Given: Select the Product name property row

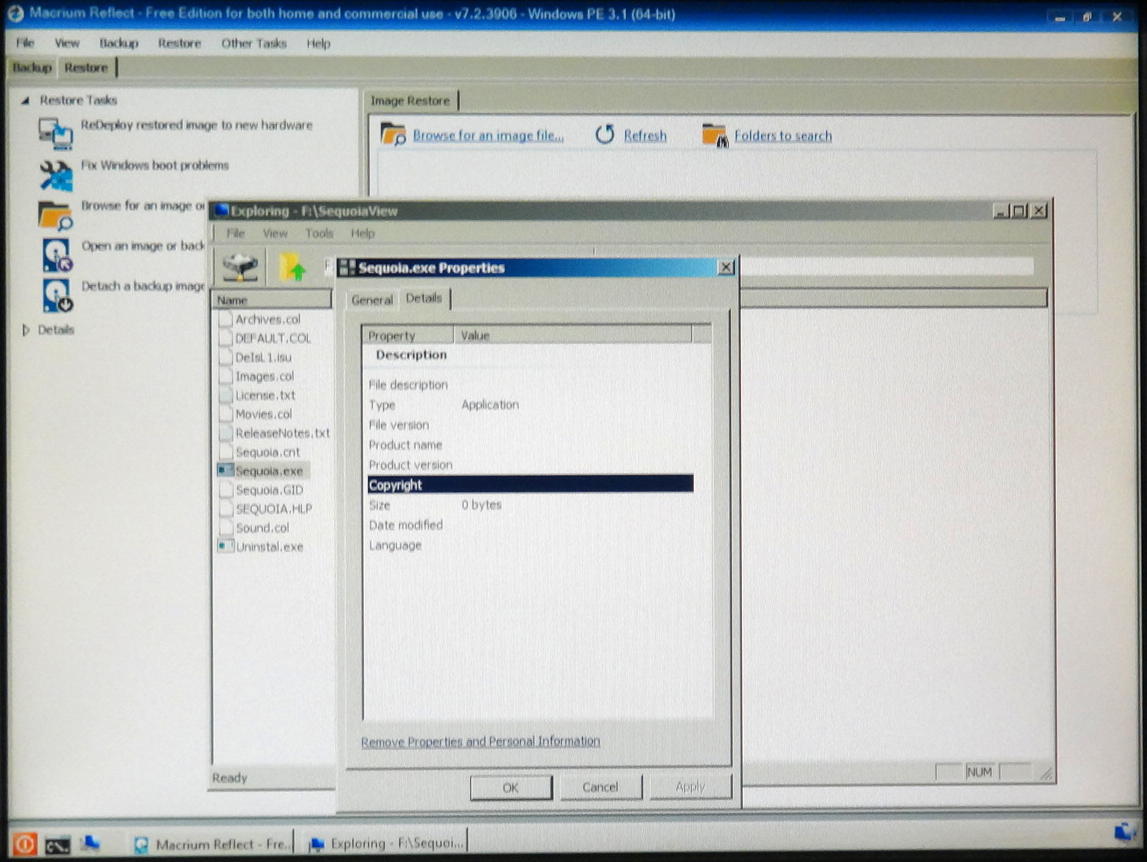Looking at the screenshot, I should coord(530,444).
